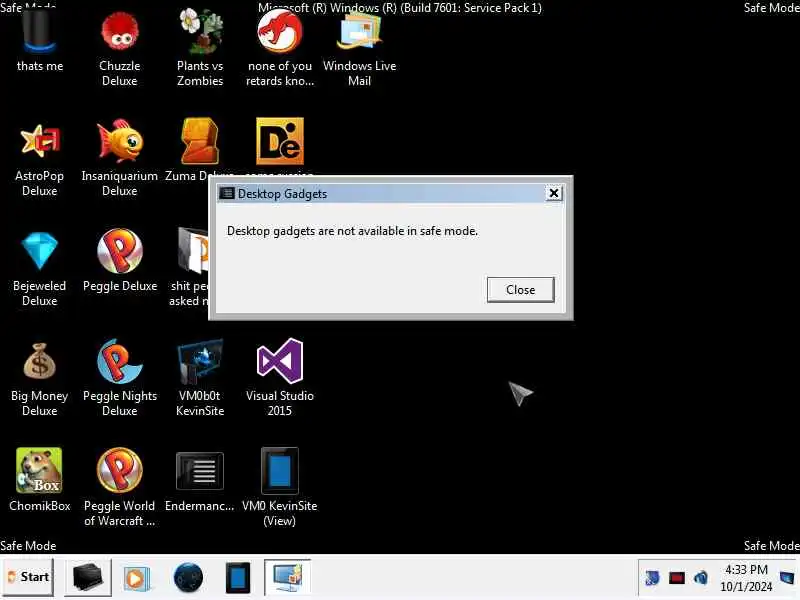Open the Start menu
The image size is (800, 600).
[x=28, y=577]
